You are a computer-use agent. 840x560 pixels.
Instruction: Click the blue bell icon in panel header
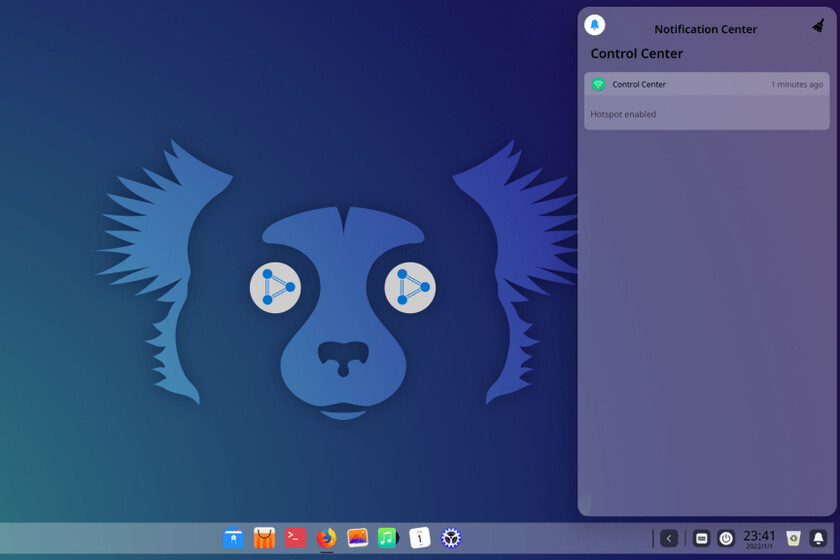tap(595, 25)
